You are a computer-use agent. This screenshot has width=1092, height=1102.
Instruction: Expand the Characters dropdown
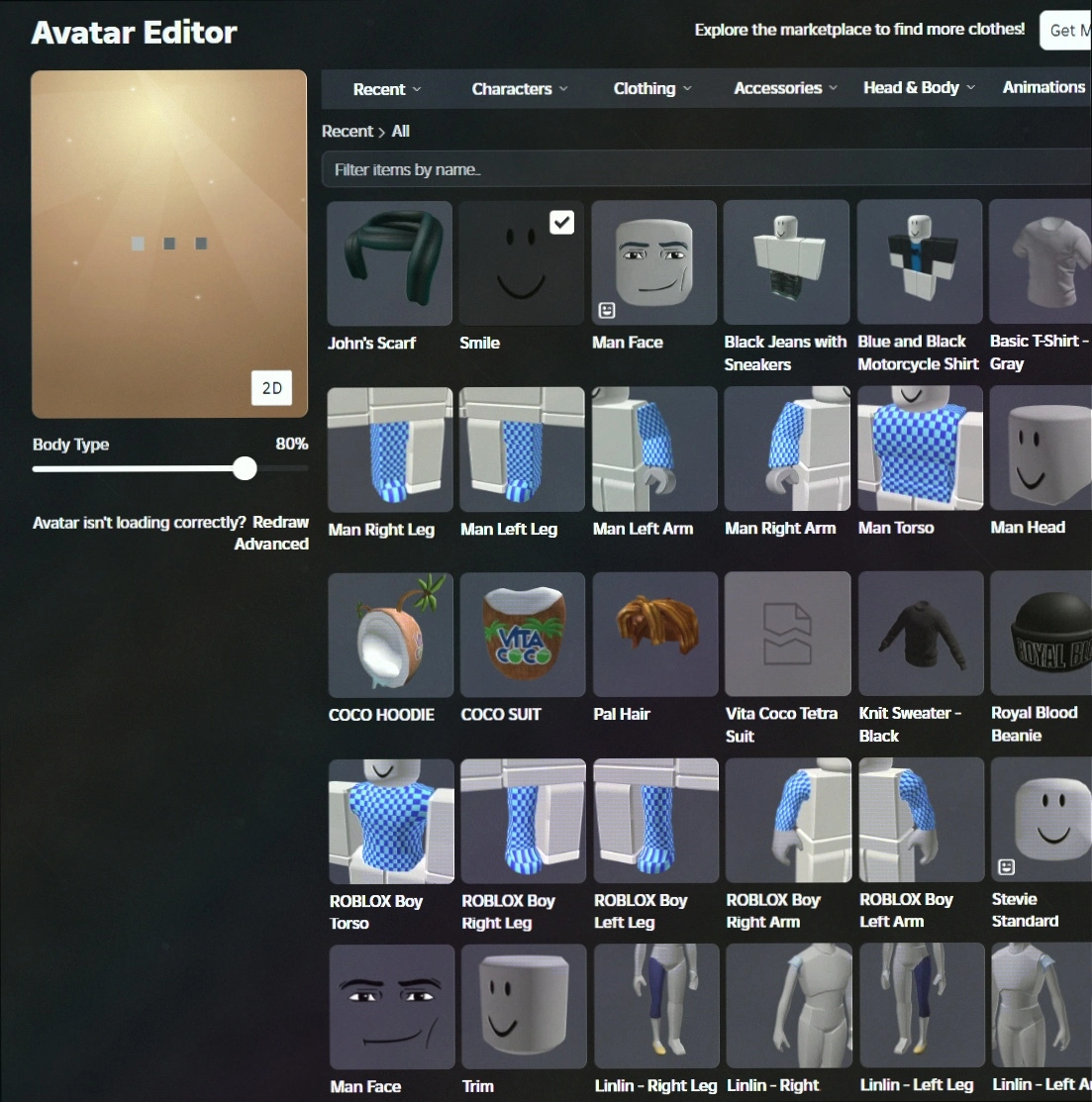tap(520, 88)
